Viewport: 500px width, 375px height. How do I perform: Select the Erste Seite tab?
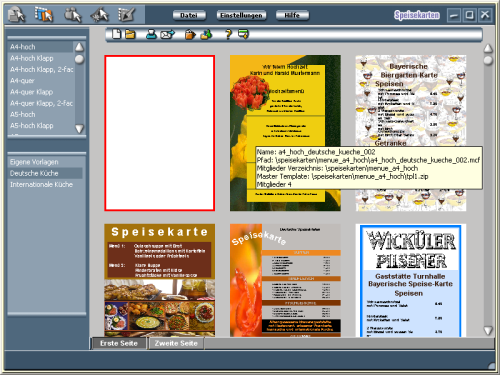coord(119,343)
